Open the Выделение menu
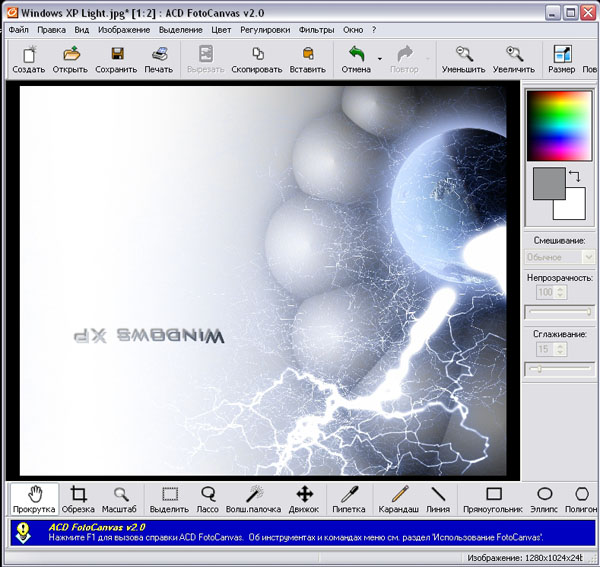This screenshot has width=600, height=567. tap(181, 30)
